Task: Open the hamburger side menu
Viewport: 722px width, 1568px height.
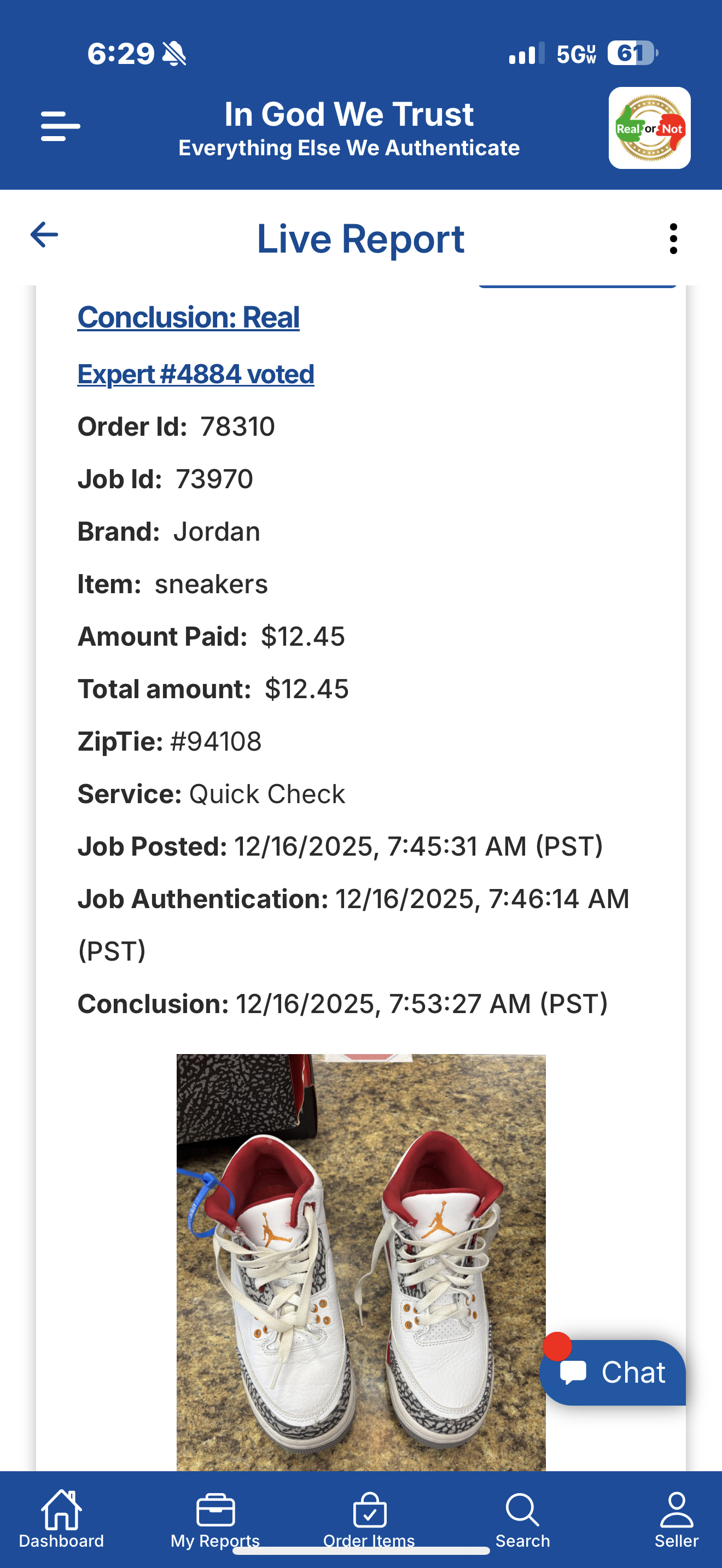Action: (x=60, y=127)
